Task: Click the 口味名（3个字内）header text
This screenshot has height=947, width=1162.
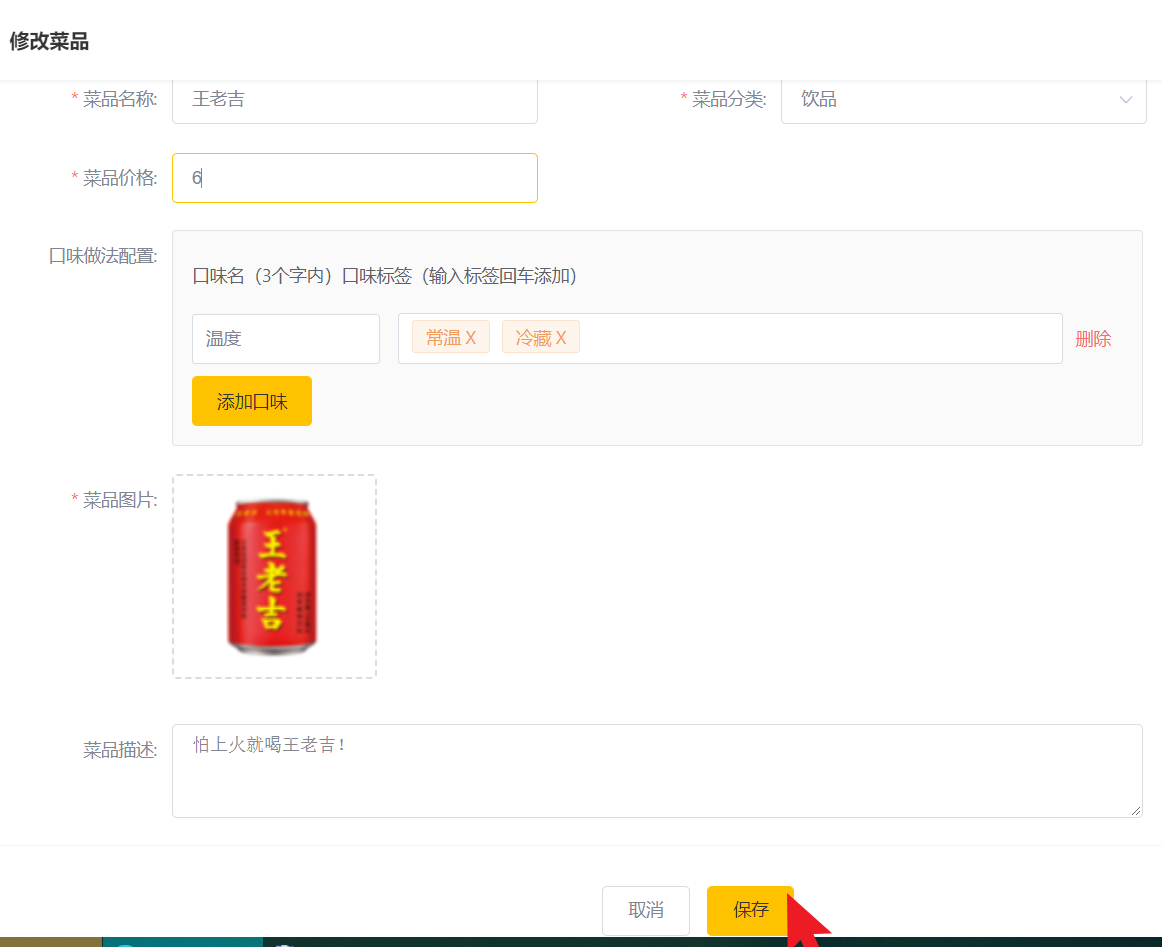Action: click(x=262, y=276)
